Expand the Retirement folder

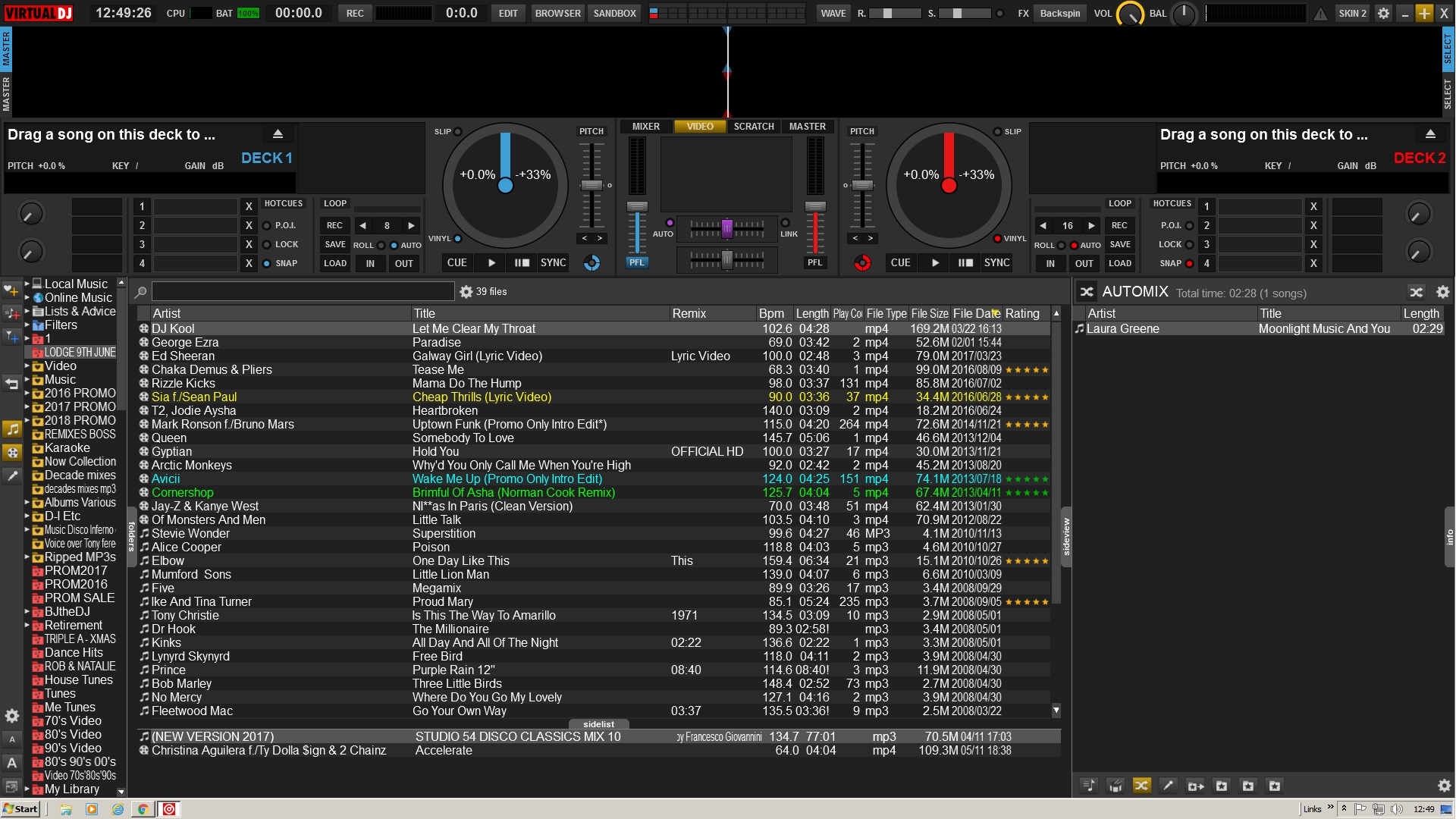pyautogui.click(x=27, y=626)
